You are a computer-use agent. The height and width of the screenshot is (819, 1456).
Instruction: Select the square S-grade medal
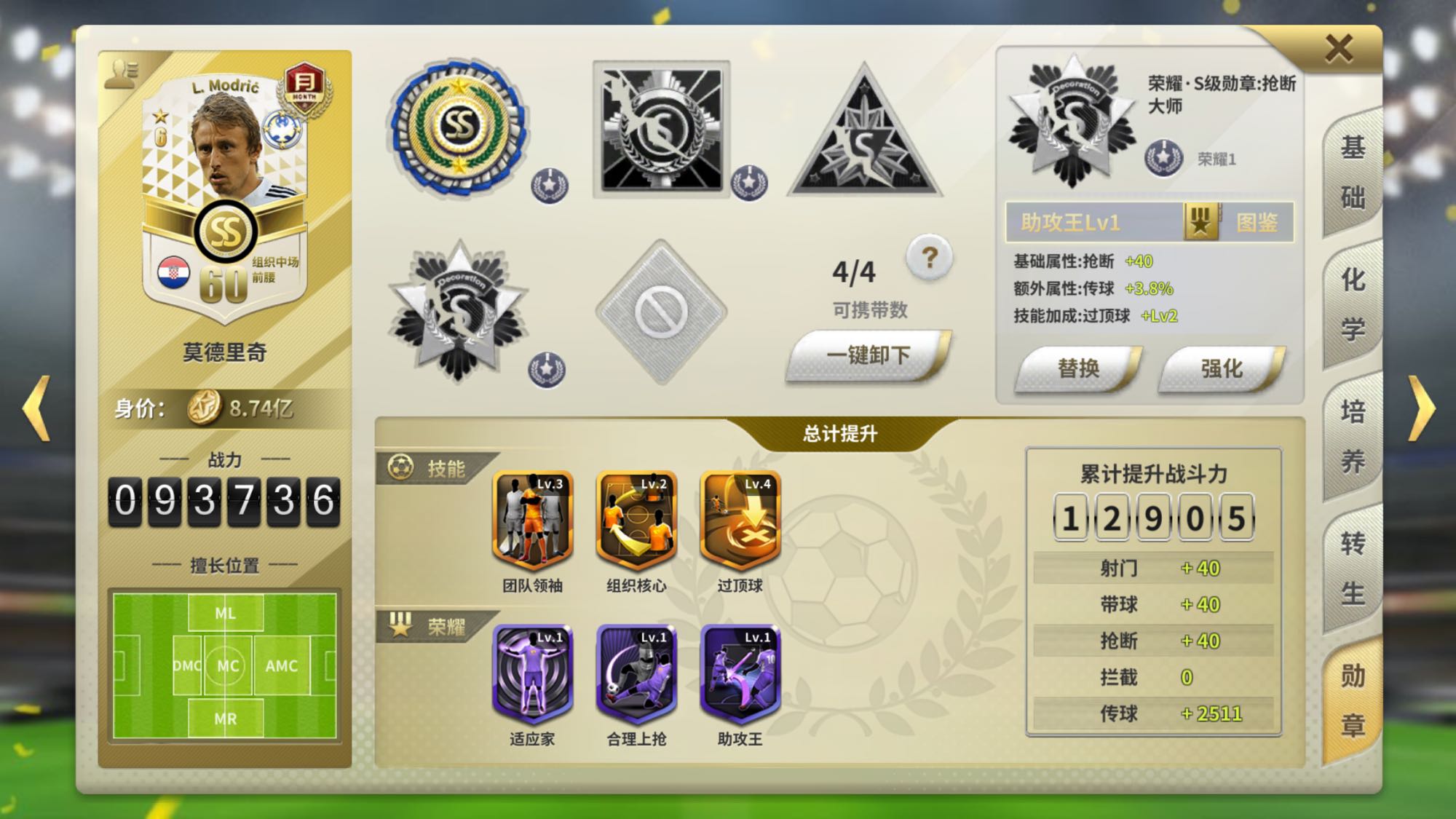(661, 129)
